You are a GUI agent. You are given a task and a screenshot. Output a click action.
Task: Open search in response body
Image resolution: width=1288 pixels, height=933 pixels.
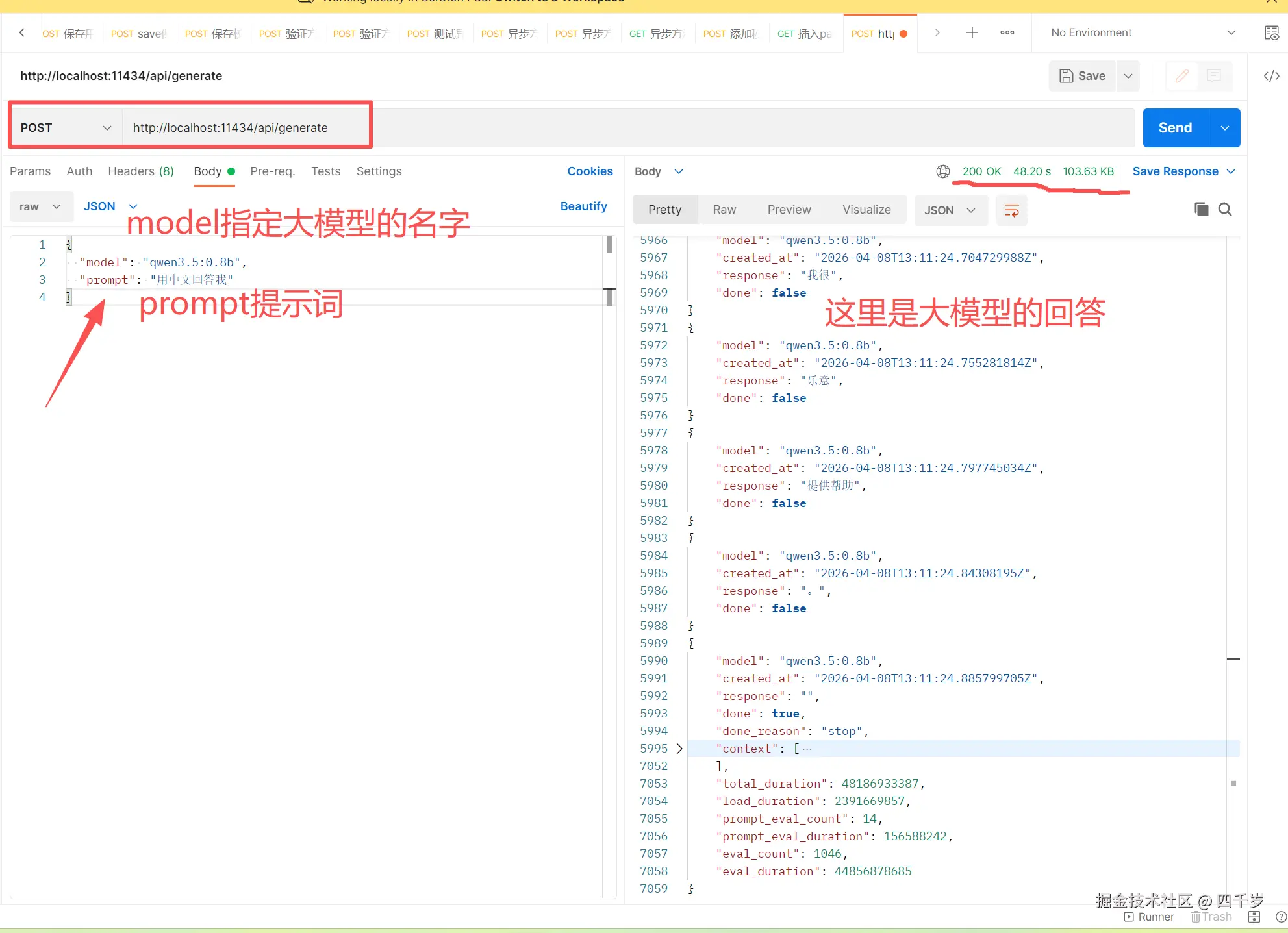click(1225, 209)
